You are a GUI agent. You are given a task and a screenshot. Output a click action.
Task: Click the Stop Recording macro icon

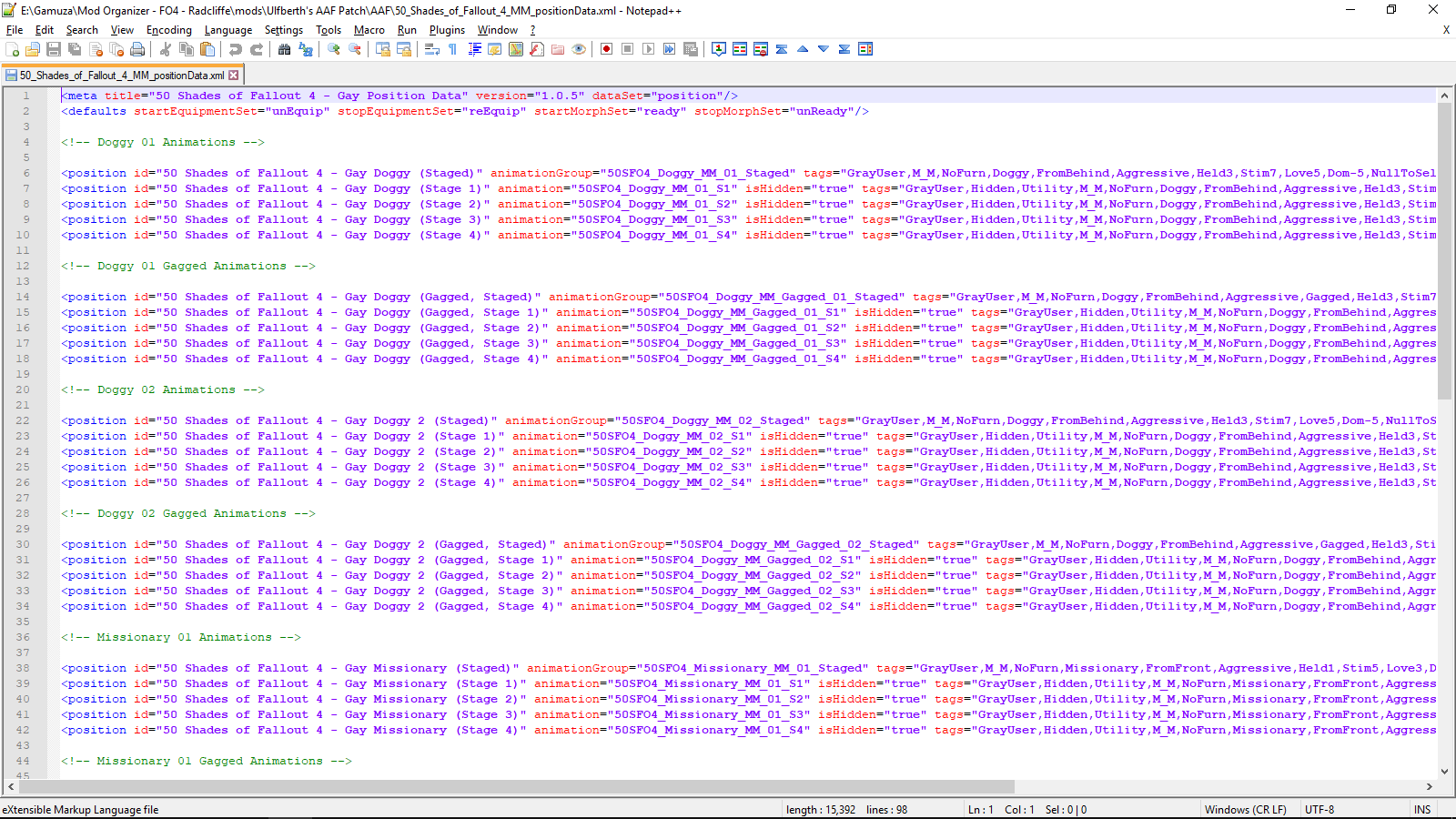(628, 49)
